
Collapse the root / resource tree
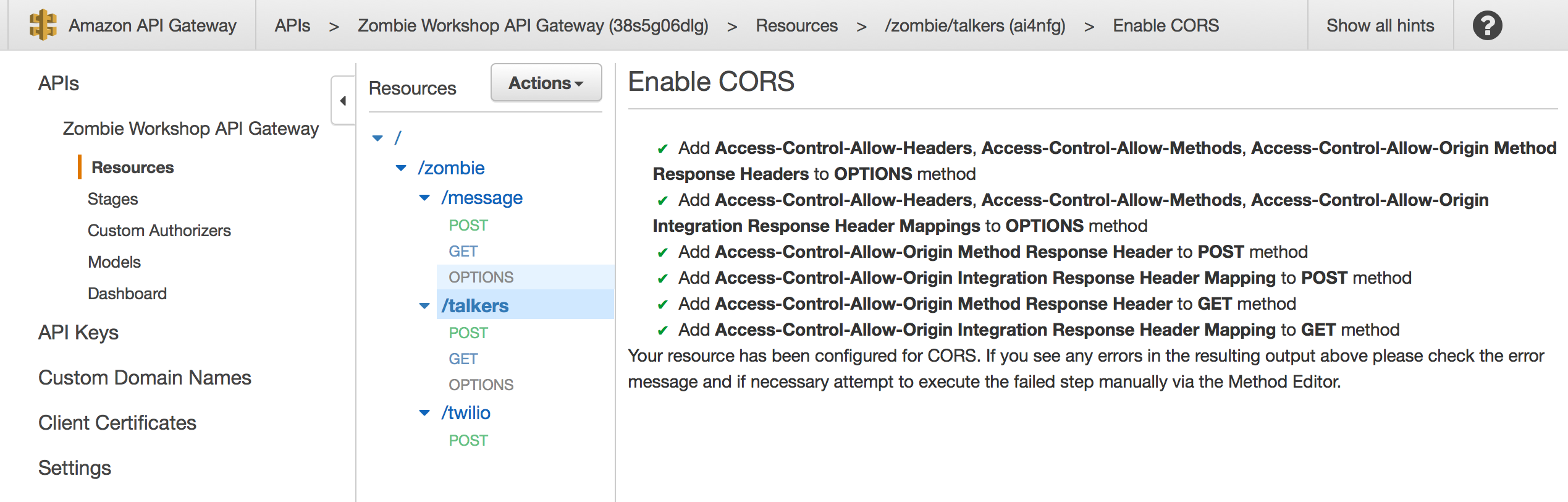coord(377,138)
